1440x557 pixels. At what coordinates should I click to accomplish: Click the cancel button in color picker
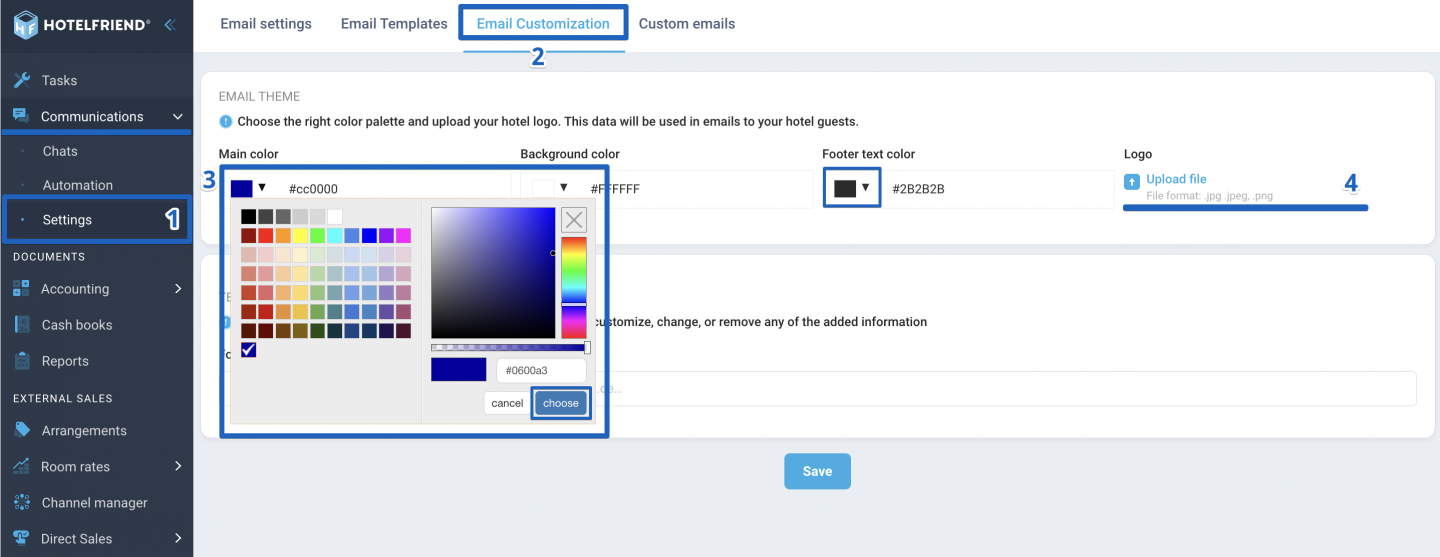click(507, 403)
